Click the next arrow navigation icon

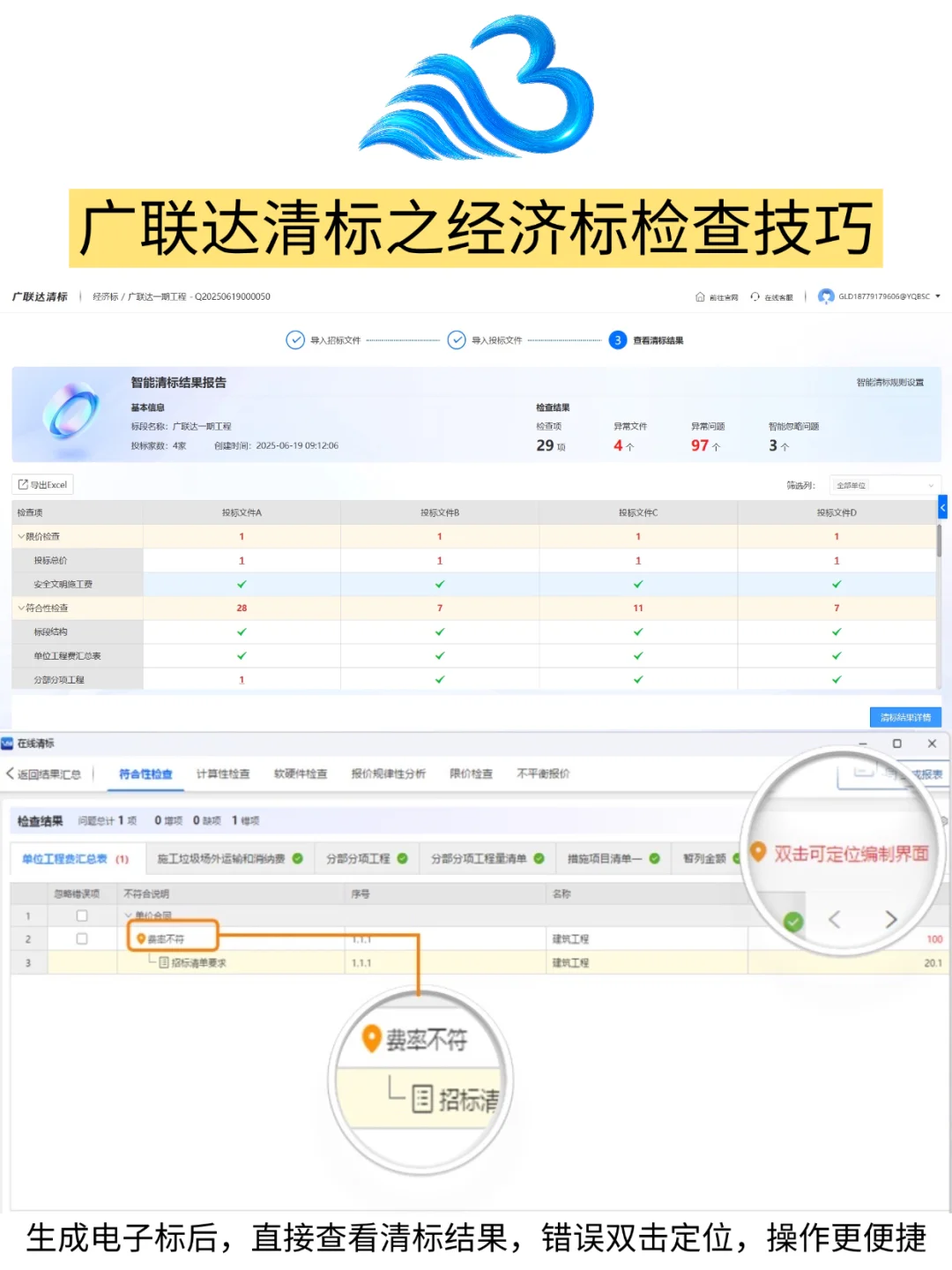coord(892,921)
